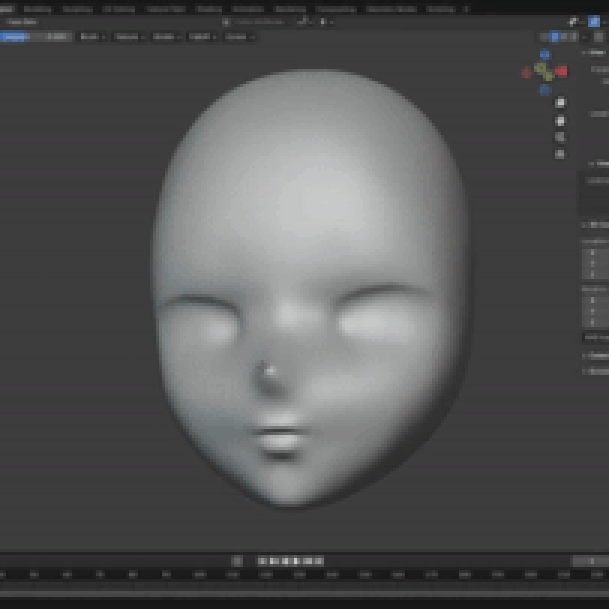Toggle the camera view gizmo button
The width and height of the screenshot is (609, 609).
pos(560,137)
